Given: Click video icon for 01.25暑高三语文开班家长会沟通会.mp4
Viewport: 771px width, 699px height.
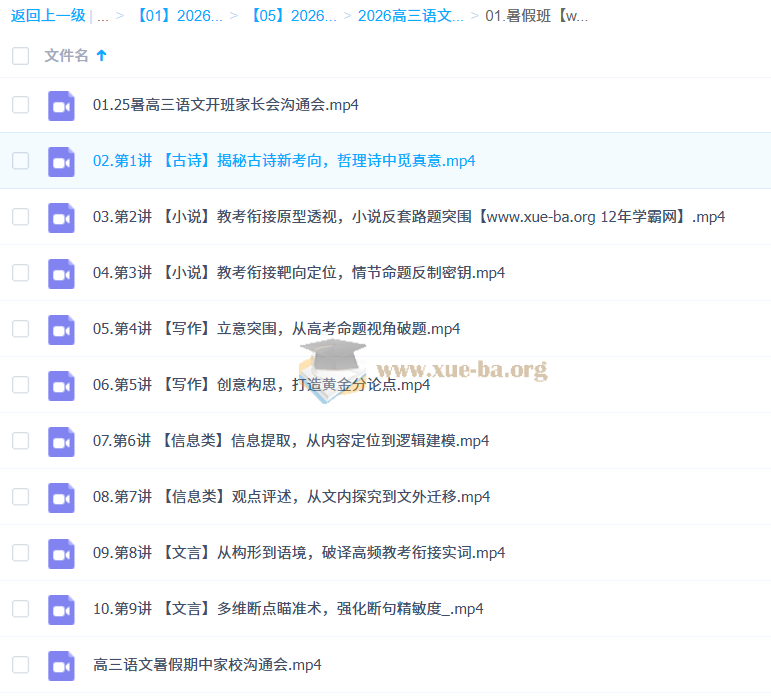Looking at the screenshot, I should click(61, 105).
